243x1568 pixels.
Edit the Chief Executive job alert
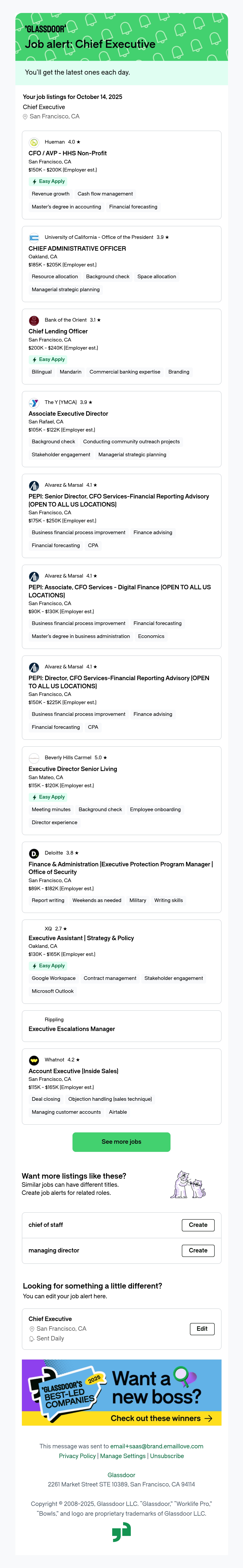[x=202, y=1329]
